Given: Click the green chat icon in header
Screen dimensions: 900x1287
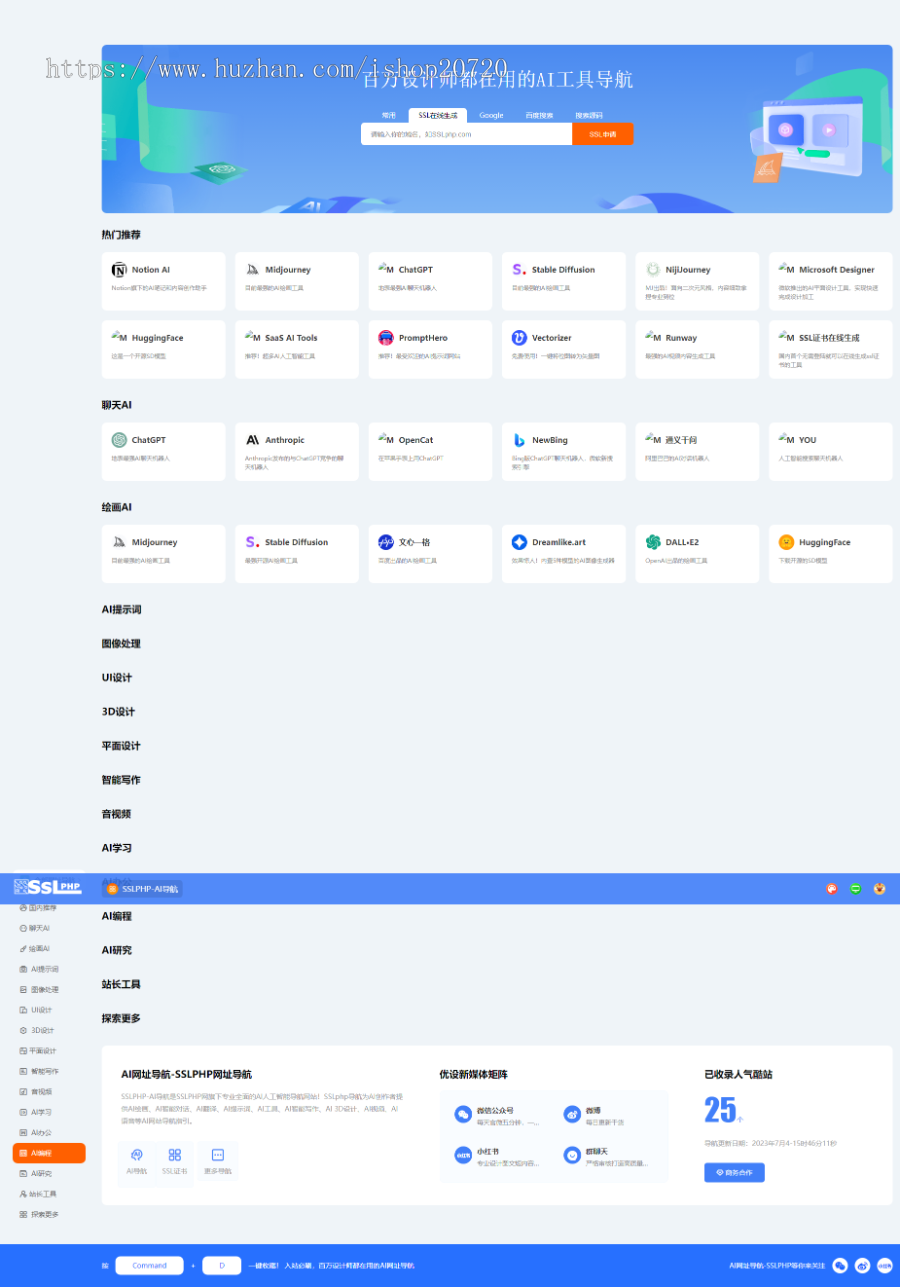Looking at the screenshot, I should pyautogui.click(x=856, y=888).
